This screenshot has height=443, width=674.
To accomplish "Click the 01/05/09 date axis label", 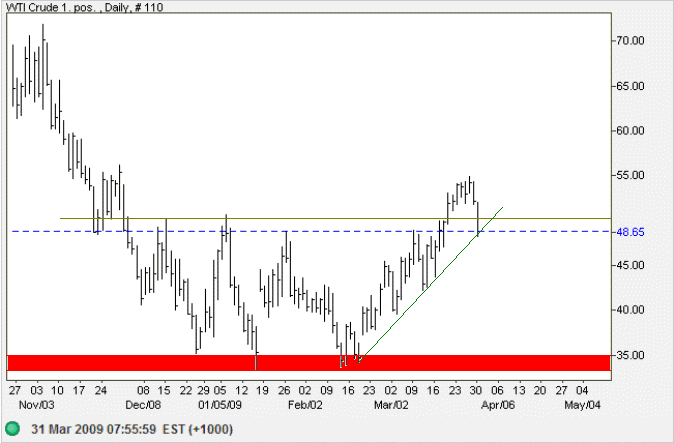I will (x=220, y=405).
